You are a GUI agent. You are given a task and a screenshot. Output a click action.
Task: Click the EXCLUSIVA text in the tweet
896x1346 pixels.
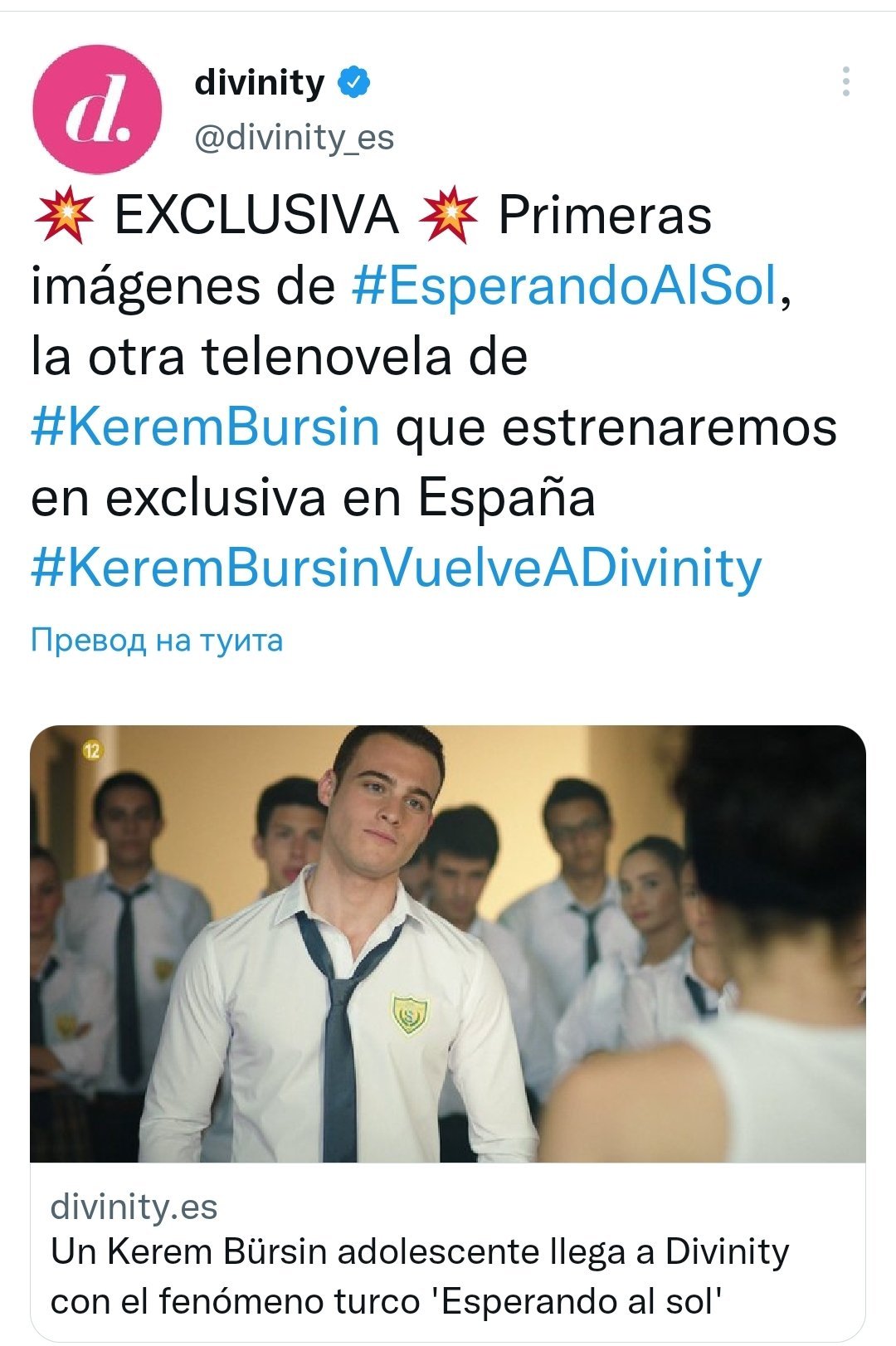pyautogui.click(x=256, y=216)
